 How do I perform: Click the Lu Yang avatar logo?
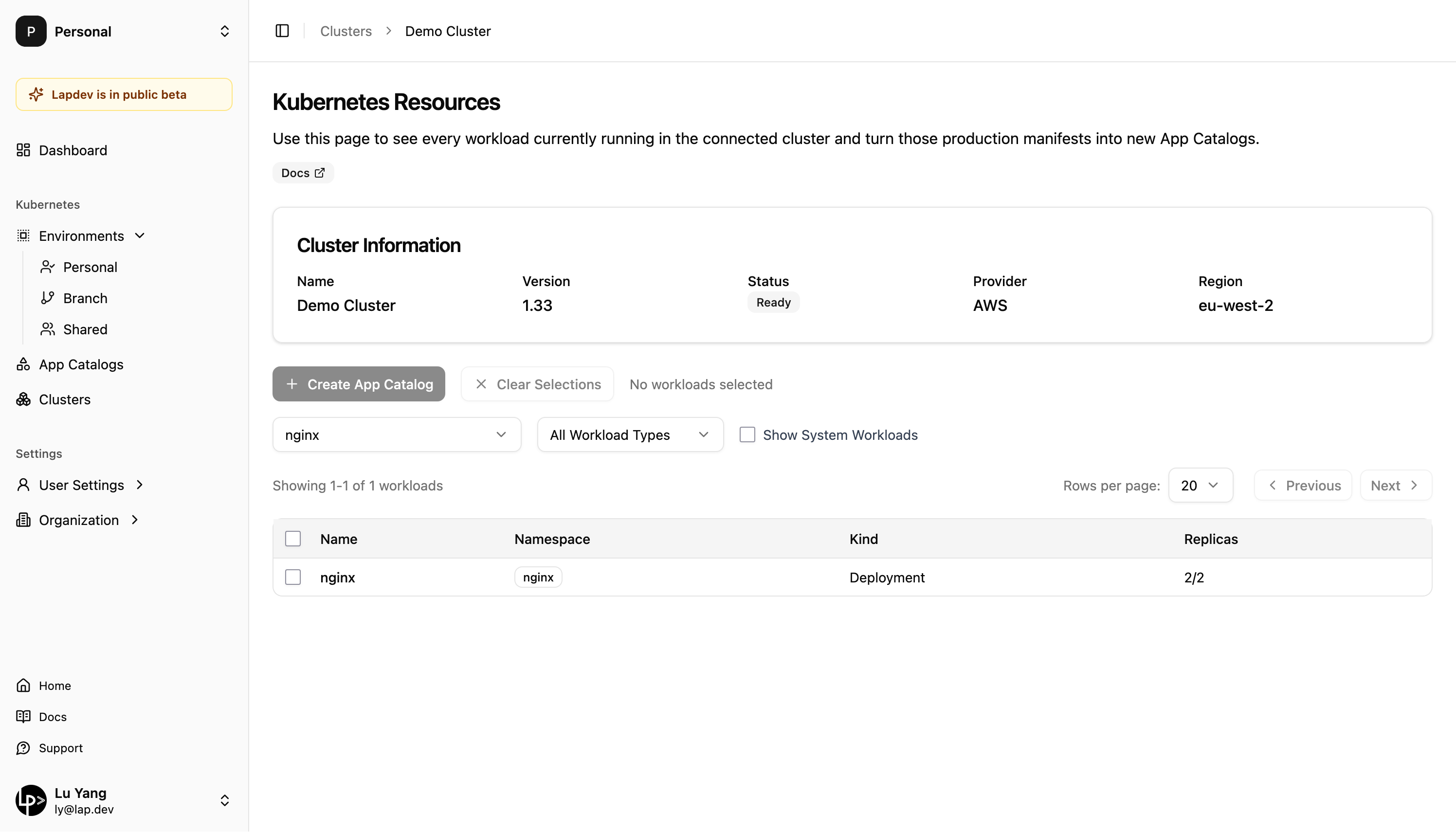click(31, 800)
